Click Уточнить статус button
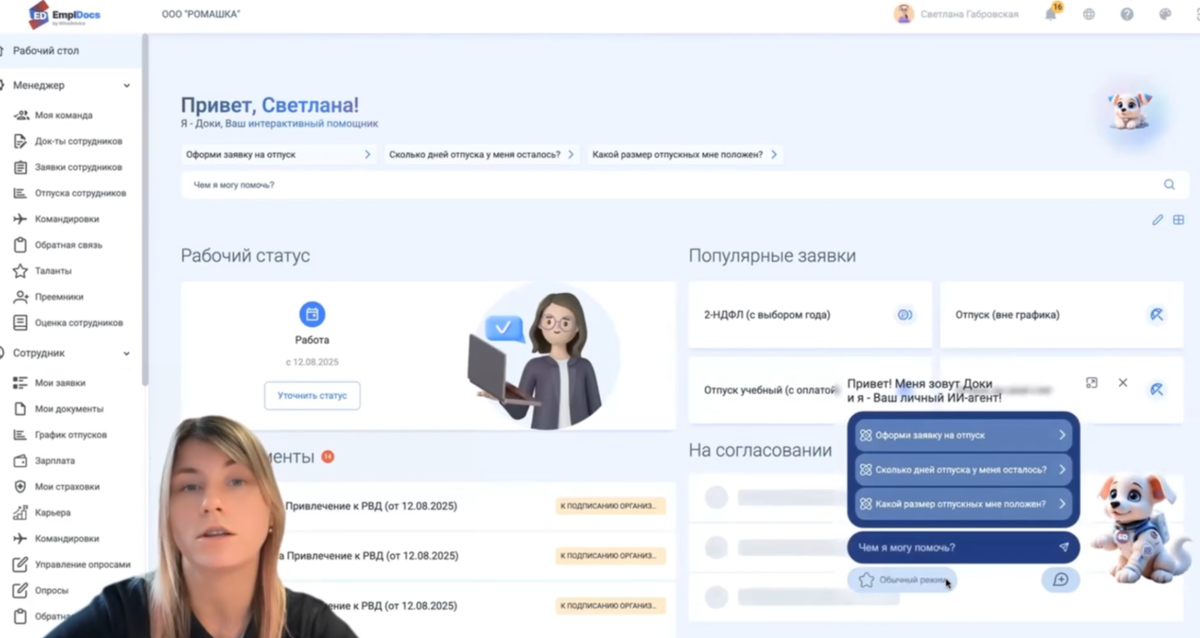1200x638 pixels. coord(312,395)
